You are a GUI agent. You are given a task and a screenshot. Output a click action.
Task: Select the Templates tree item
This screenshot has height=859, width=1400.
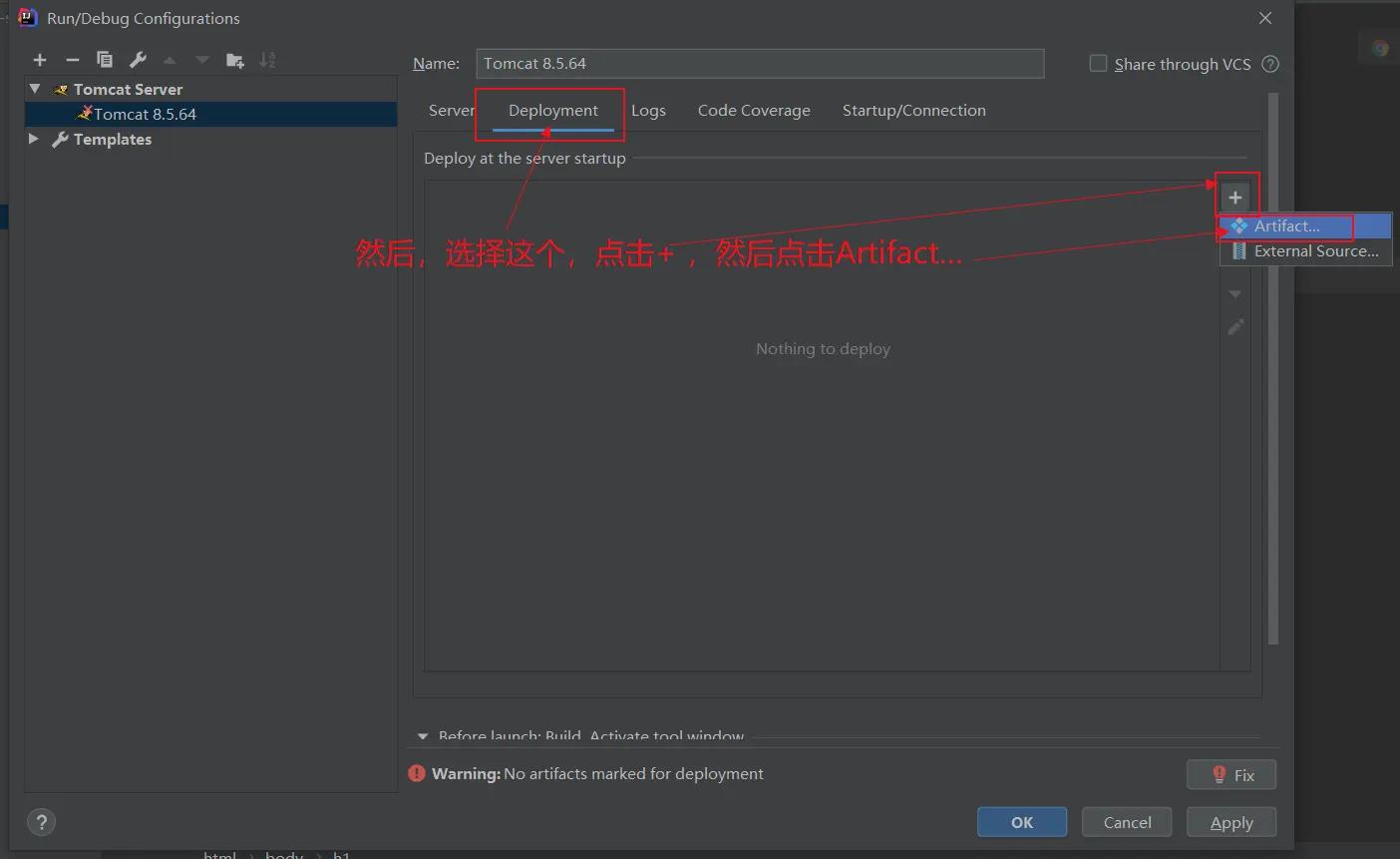pos(211,139)
